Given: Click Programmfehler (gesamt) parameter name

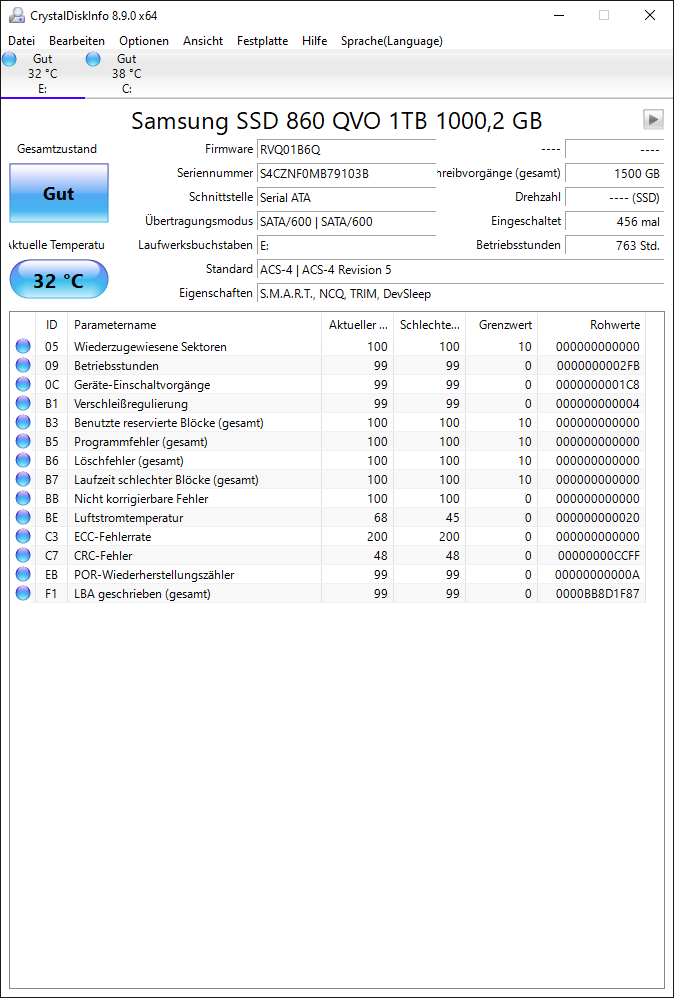Looking at the screenshot, I should [141, 442].
